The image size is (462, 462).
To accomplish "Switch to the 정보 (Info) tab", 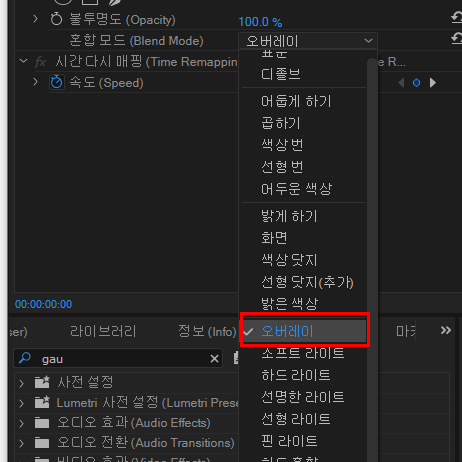I will tap(207, 331).
